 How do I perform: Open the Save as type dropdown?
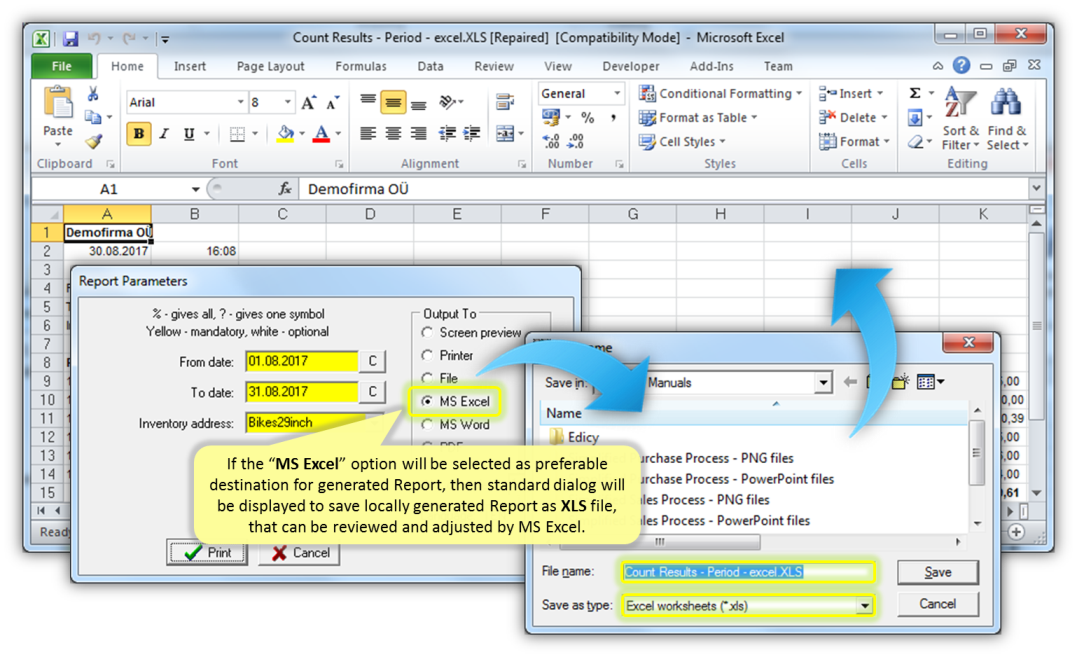click(865, 606)
